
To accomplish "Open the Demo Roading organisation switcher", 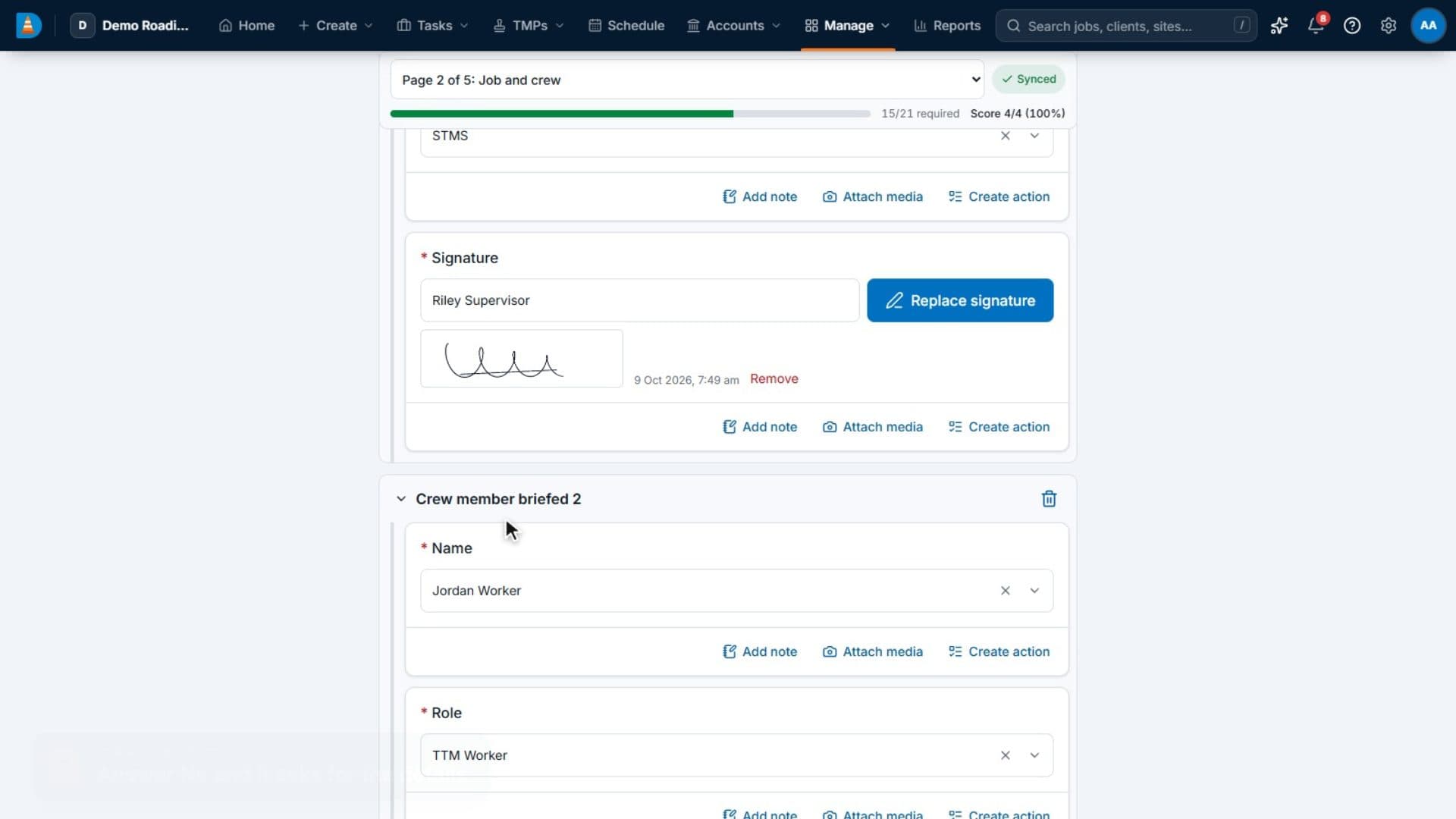I will (130, 26).
